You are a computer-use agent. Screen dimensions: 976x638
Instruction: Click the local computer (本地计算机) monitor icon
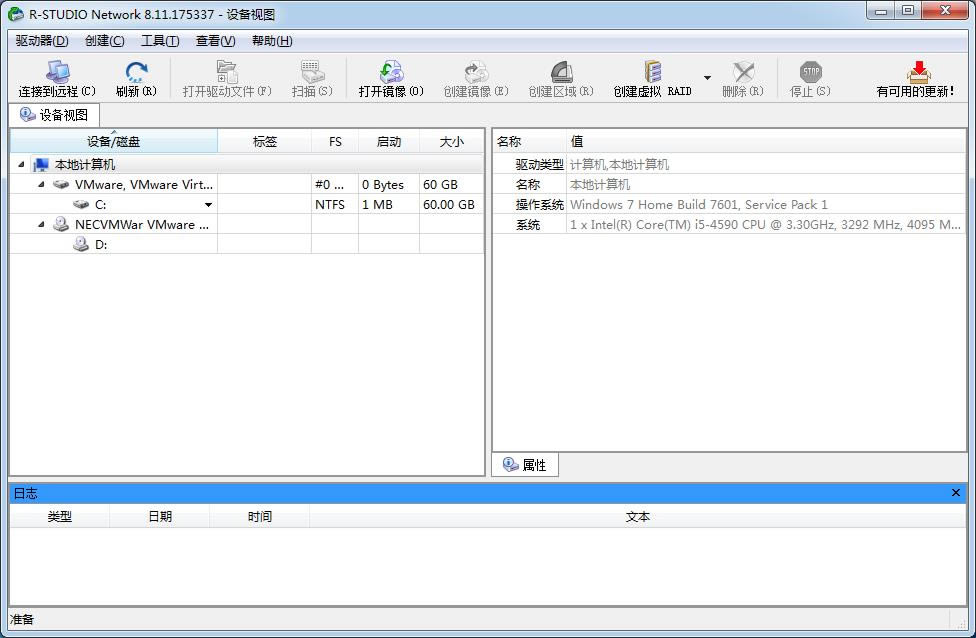click(40, 164)
